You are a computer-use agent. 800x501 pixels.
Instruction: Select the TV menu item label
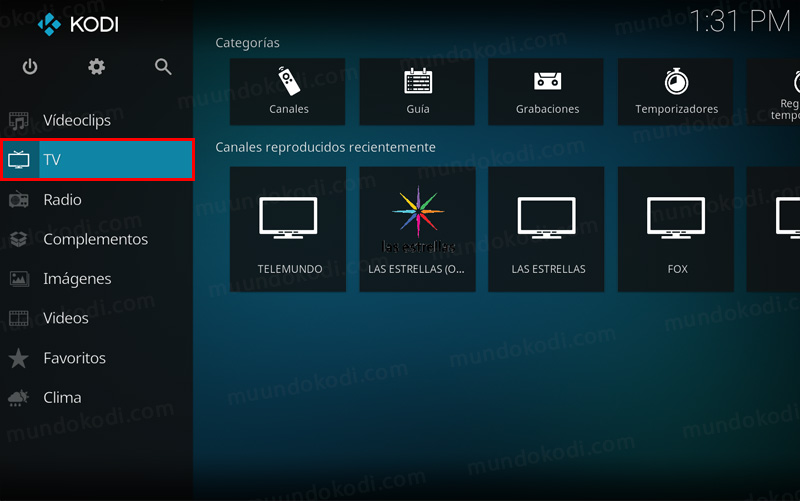52,160
